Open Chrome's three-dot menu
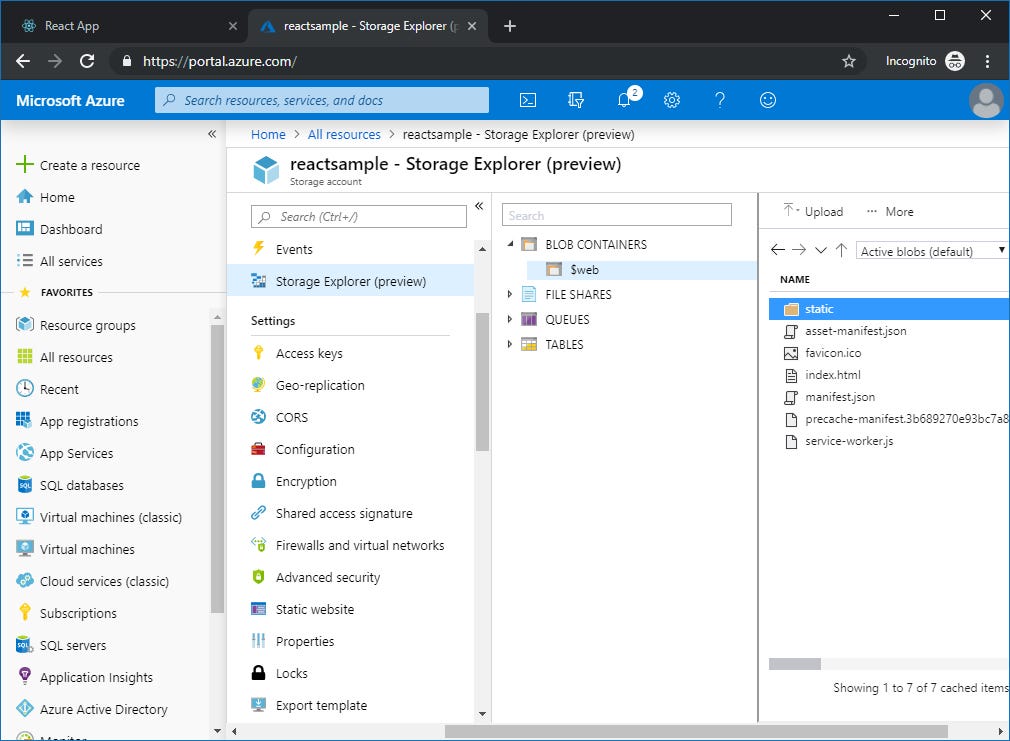This screenshot has width=1010, height=741. coord(987,61)
